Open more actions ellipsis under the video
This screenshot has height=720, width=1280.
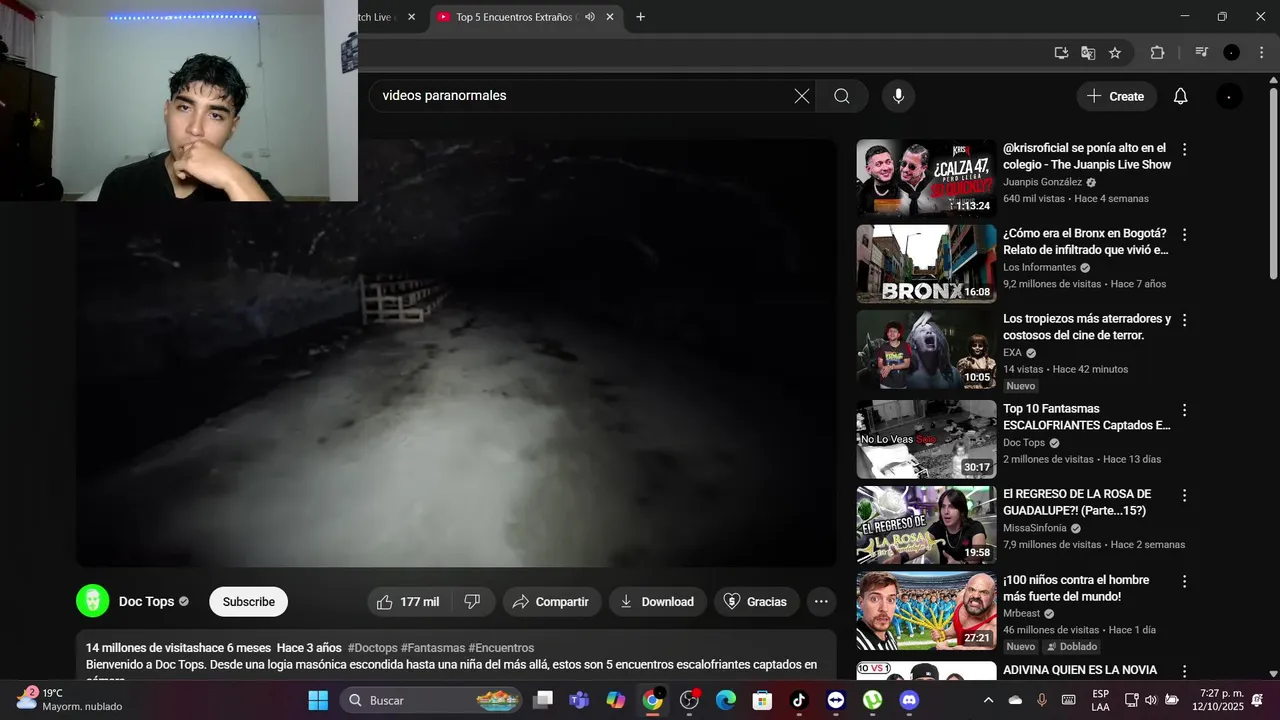(x=821, y=601)
